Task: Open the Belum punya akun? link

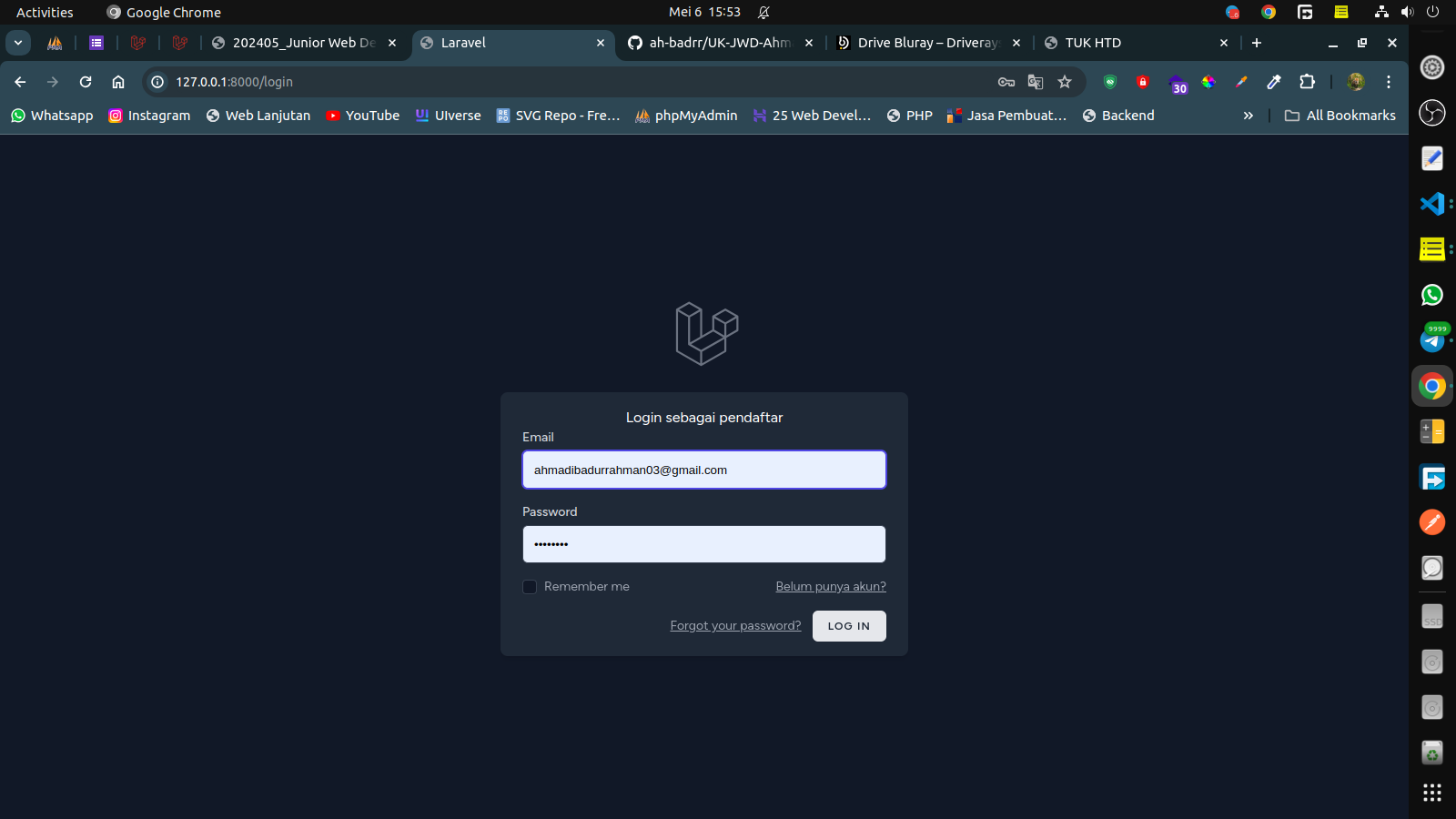Action: click(x=831, y=587)
